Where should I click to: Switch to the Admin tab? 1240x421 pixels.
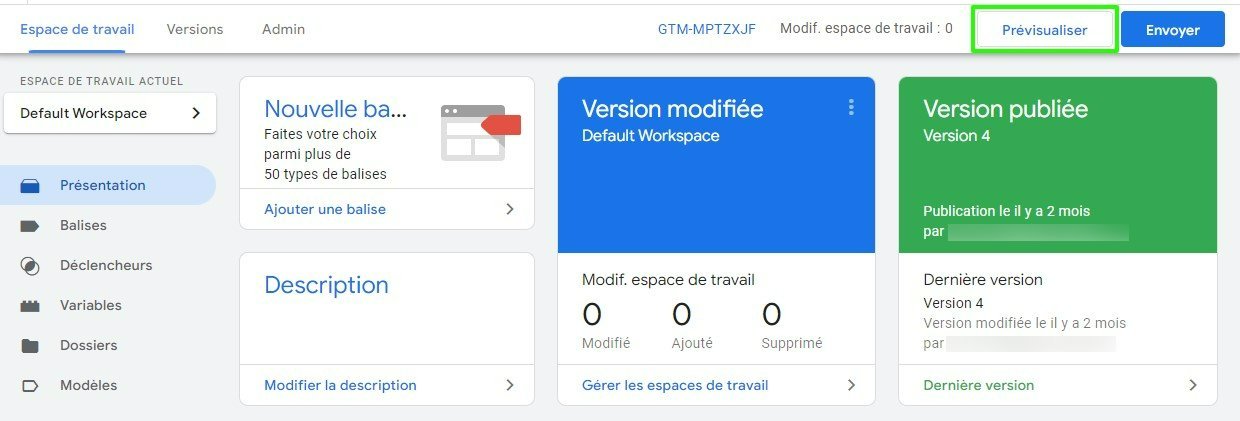pos(283,30)
